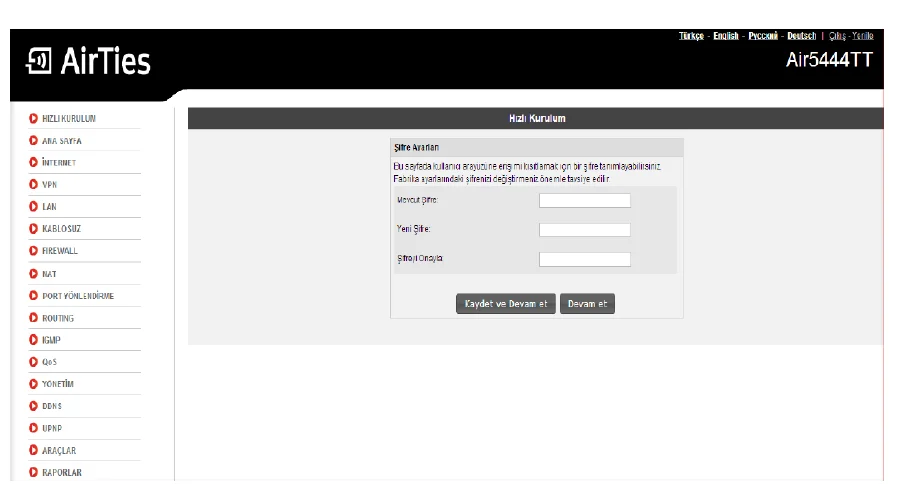Viewport: 915px width, 484px height.
Task: Click the red arrow icon beside ROUTING
Action: tap(33, 318)
